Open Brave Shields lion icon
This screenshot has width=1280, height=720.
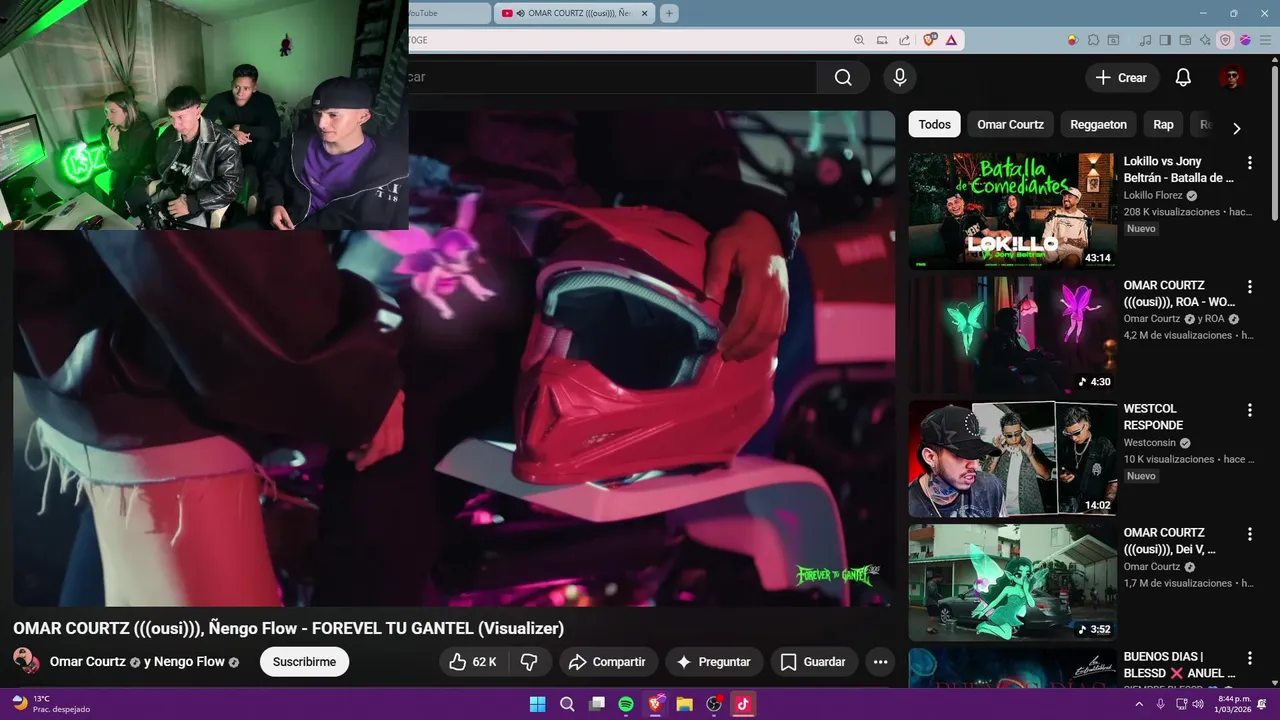pos(930,40)
